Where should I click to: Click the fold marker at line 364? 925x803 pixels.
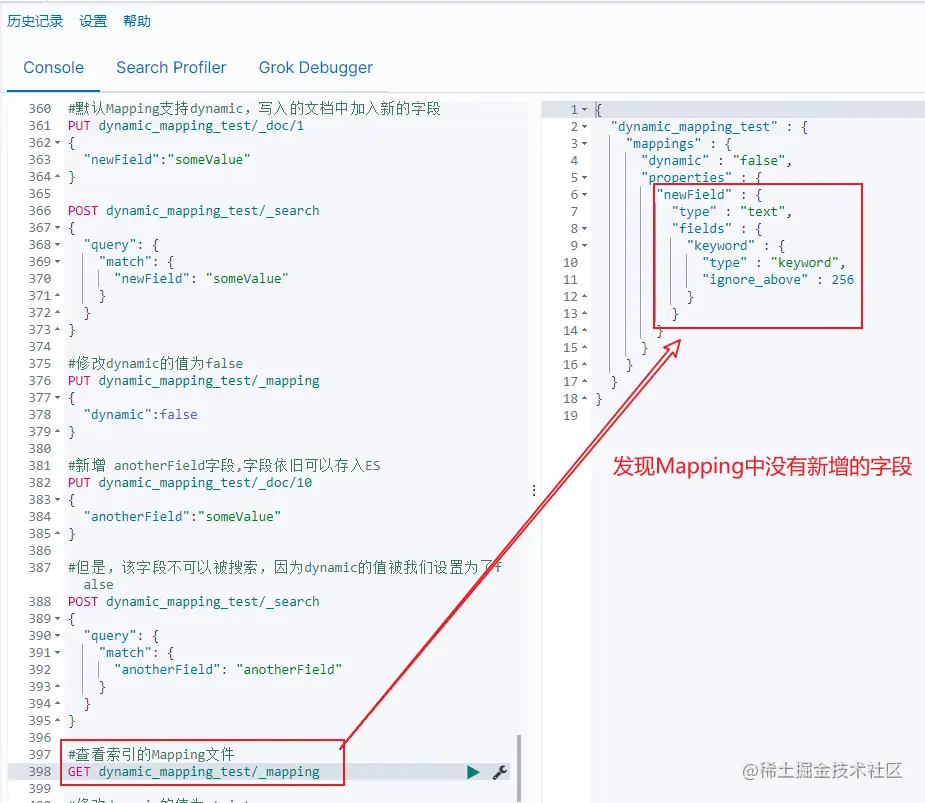click(58, 176)
